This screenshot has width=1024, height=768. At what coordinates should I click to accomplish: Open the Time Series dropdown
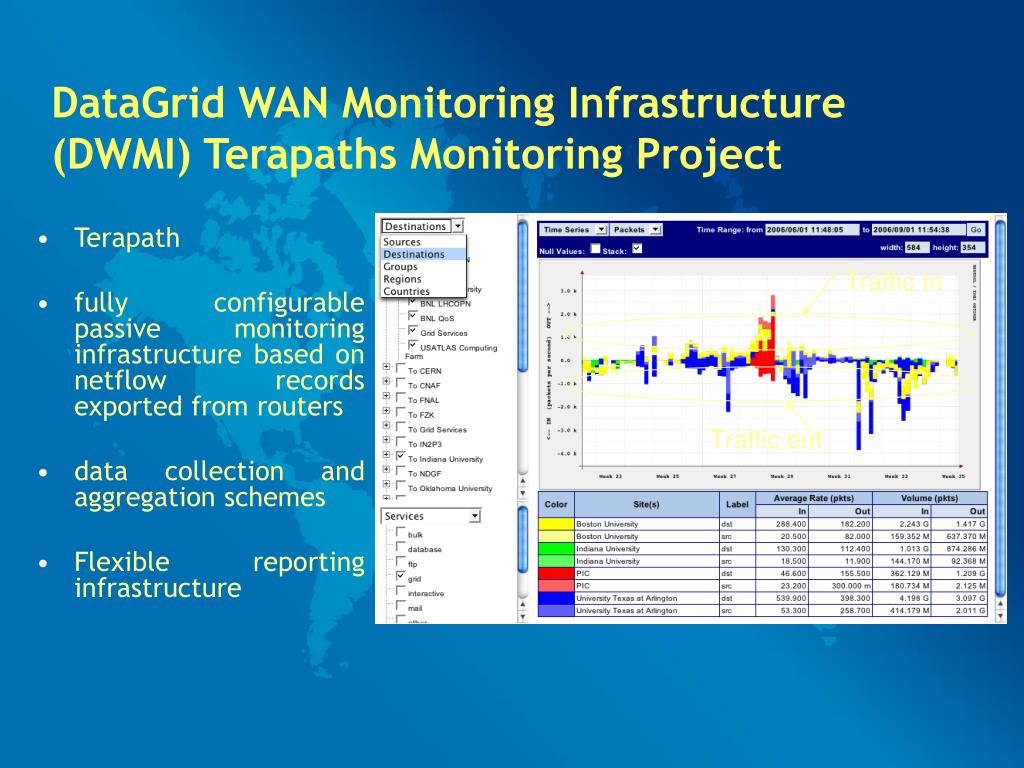coord(573,230)
